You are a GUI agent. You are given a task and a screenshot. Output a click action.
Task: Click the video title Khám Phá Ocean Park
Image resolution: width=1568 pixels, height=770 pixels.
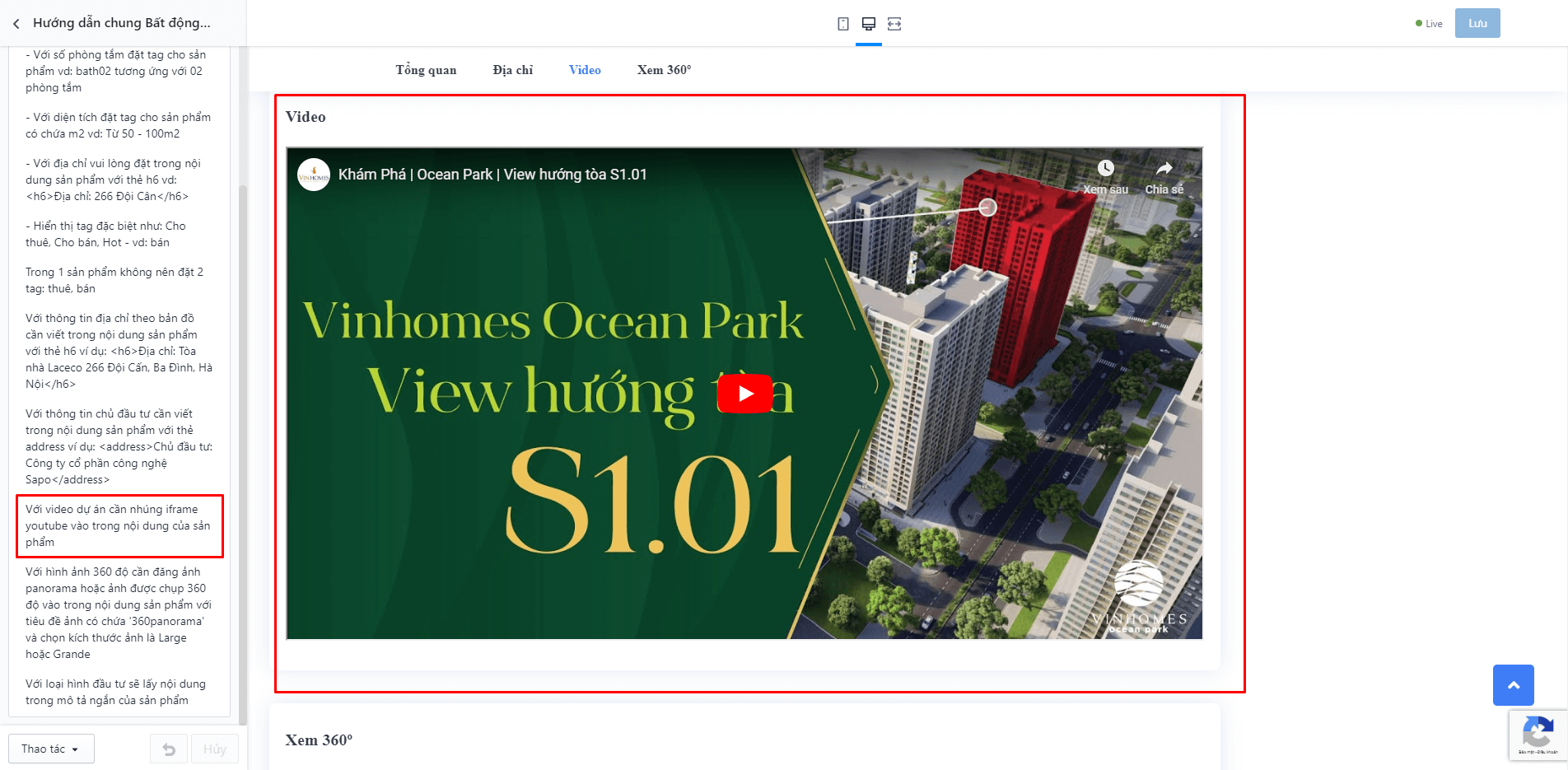[x=492, y=175]
